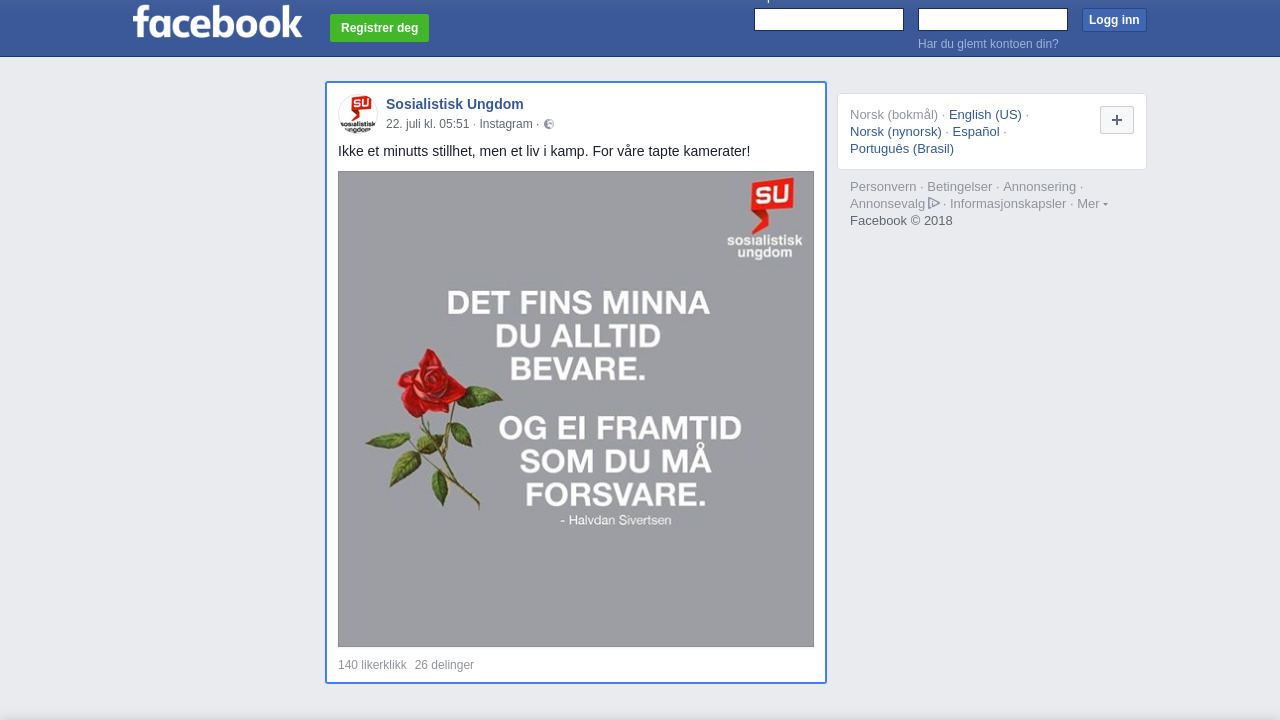Viewport: 1280px width, 720px height.
Task: Open the post timestamp 22. juli kl. 05:51
Action: click(428, 124)
